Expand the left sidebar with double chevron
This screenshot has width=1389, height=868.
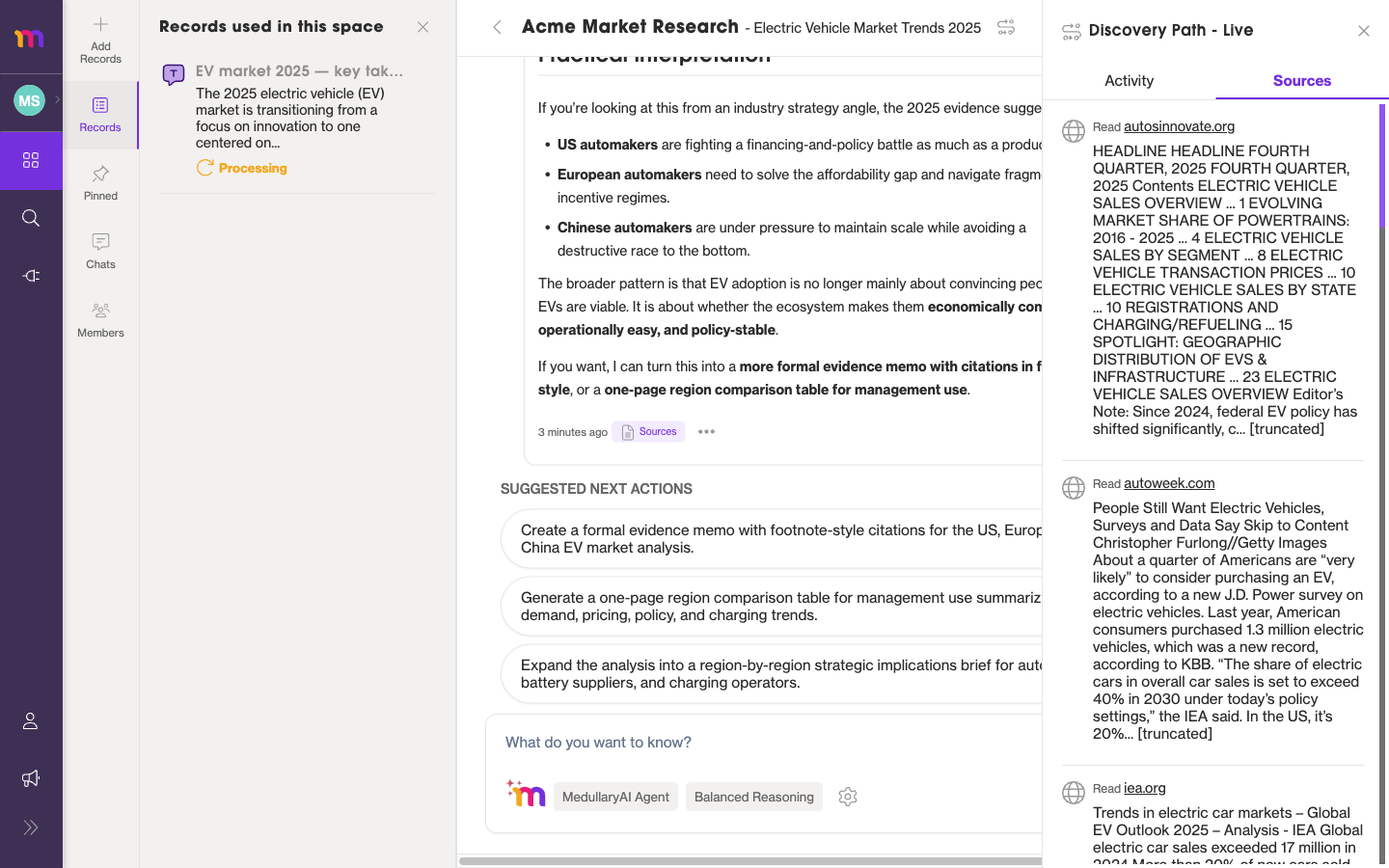31,827
